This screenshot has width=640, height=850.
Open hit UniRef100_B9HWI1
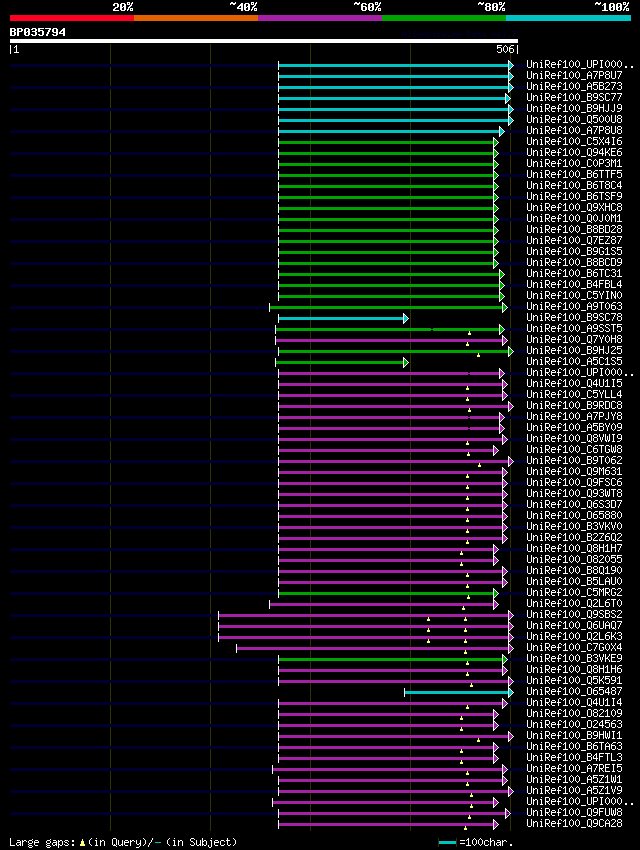click(574, 735)
